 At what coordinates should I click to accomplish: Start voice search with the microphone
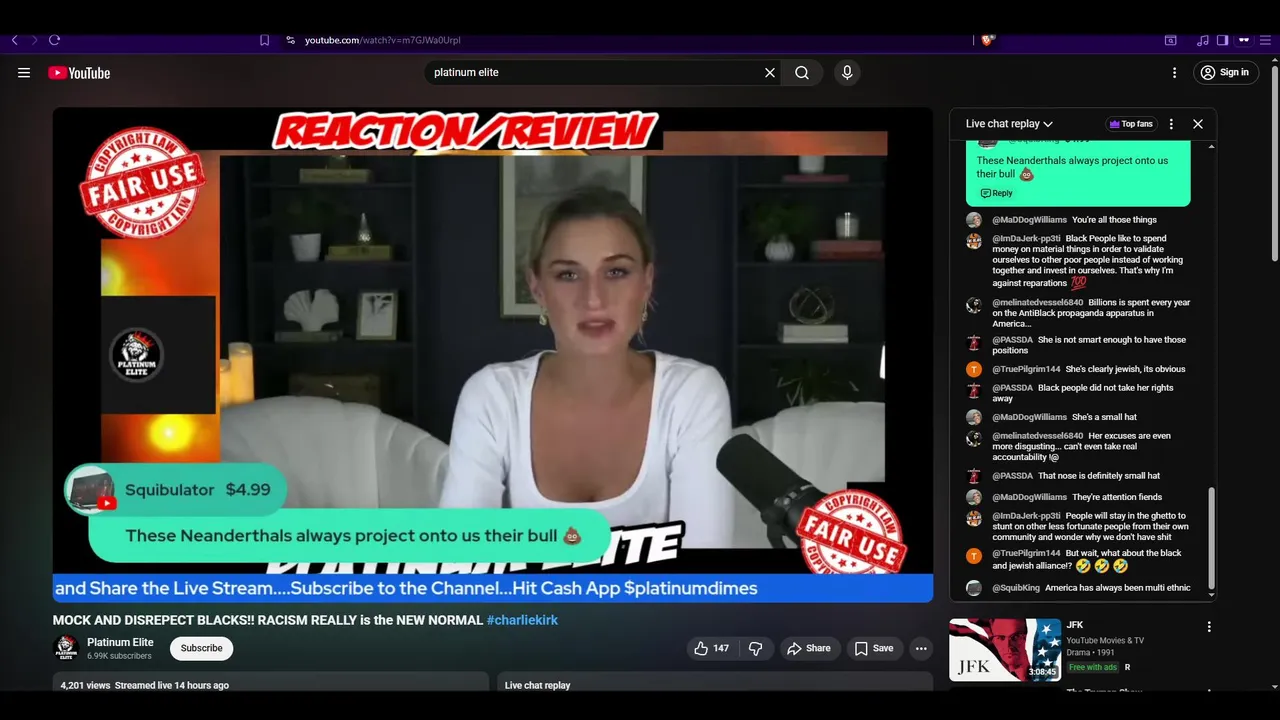coord(847,72)
